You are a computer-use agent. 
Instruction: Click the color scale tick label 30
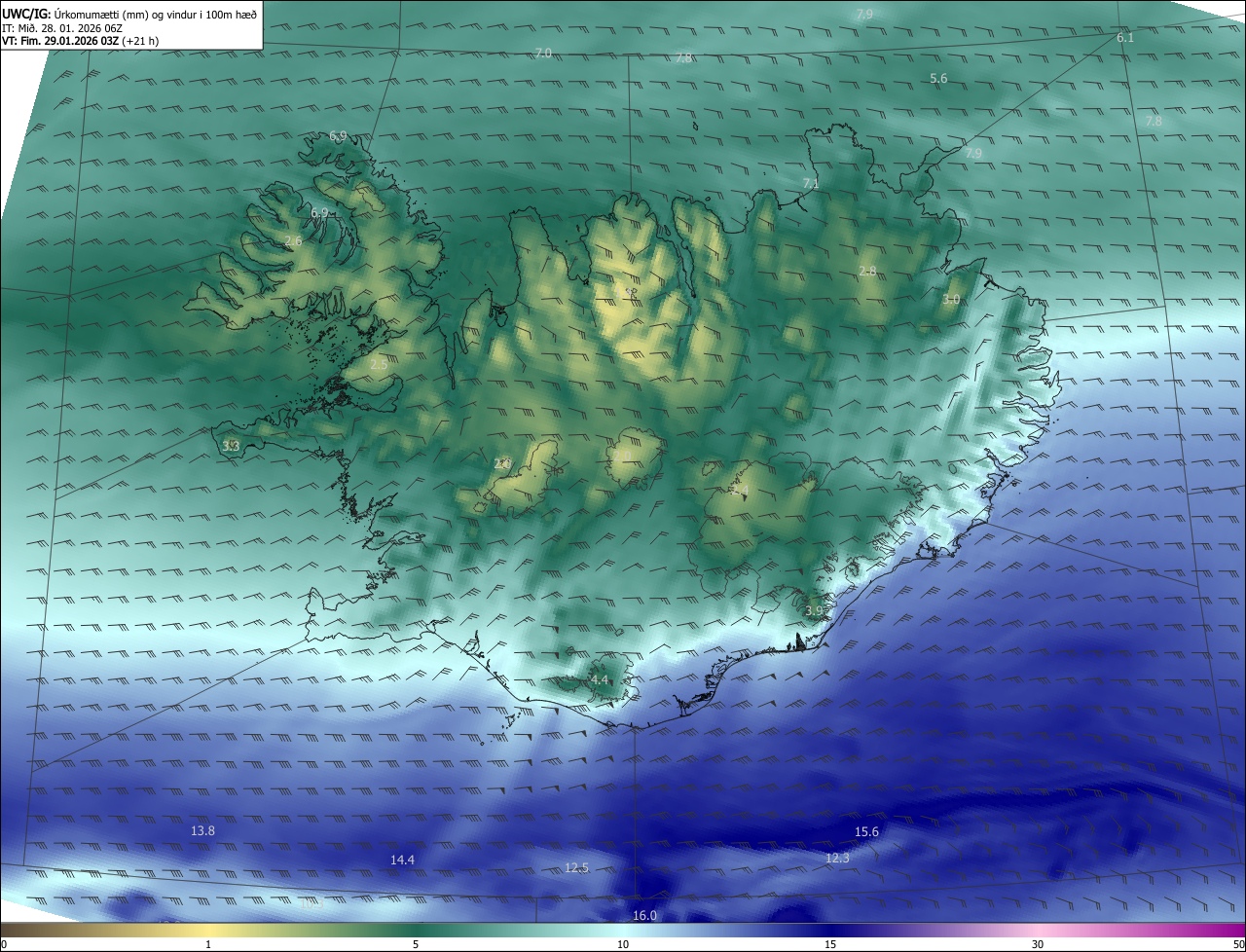click(1038, 944)
